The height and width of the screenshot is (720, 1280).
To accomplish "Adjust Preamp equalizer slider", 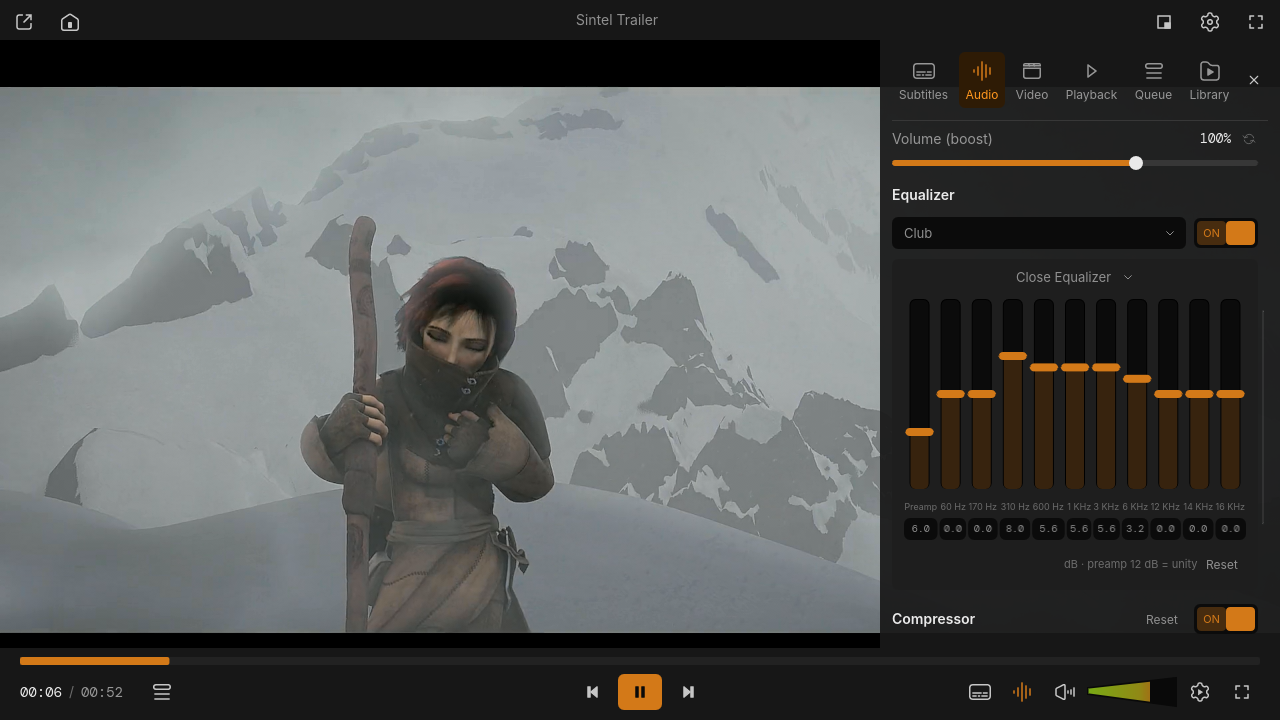I will coord(919,394).
